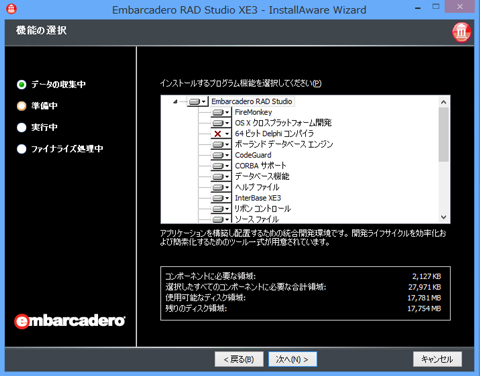This screenshot has width=480, height=376.
Task: Select the Embarcadero RAD Studio root item
Action: coord(252,101)
